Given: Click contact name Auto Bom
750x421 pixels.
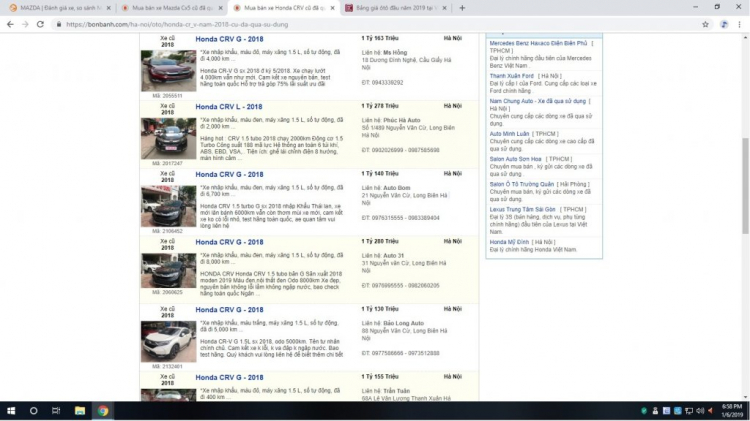Looking at the screenshot, I should [x=397, y=188].
